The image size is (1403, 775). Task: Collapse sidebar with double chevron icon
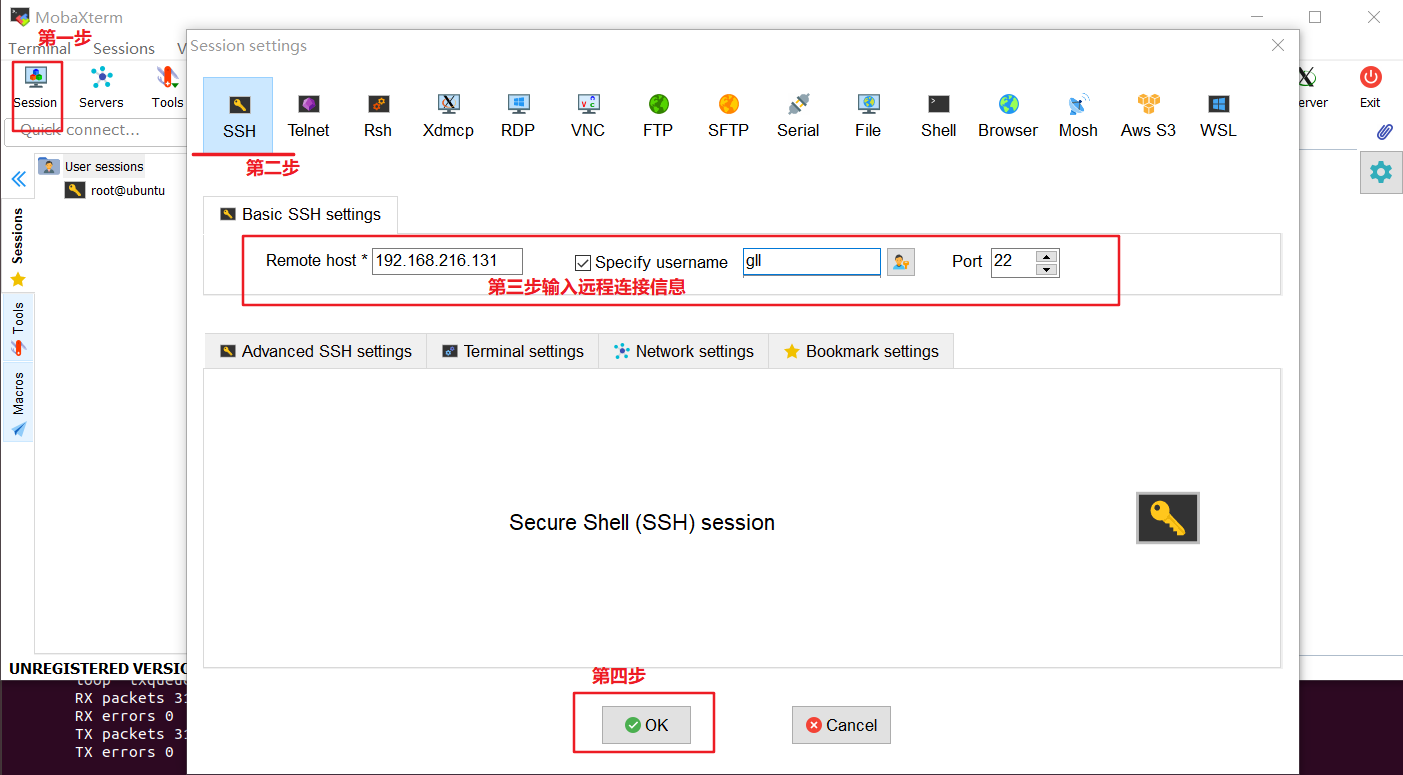(18, 180)
